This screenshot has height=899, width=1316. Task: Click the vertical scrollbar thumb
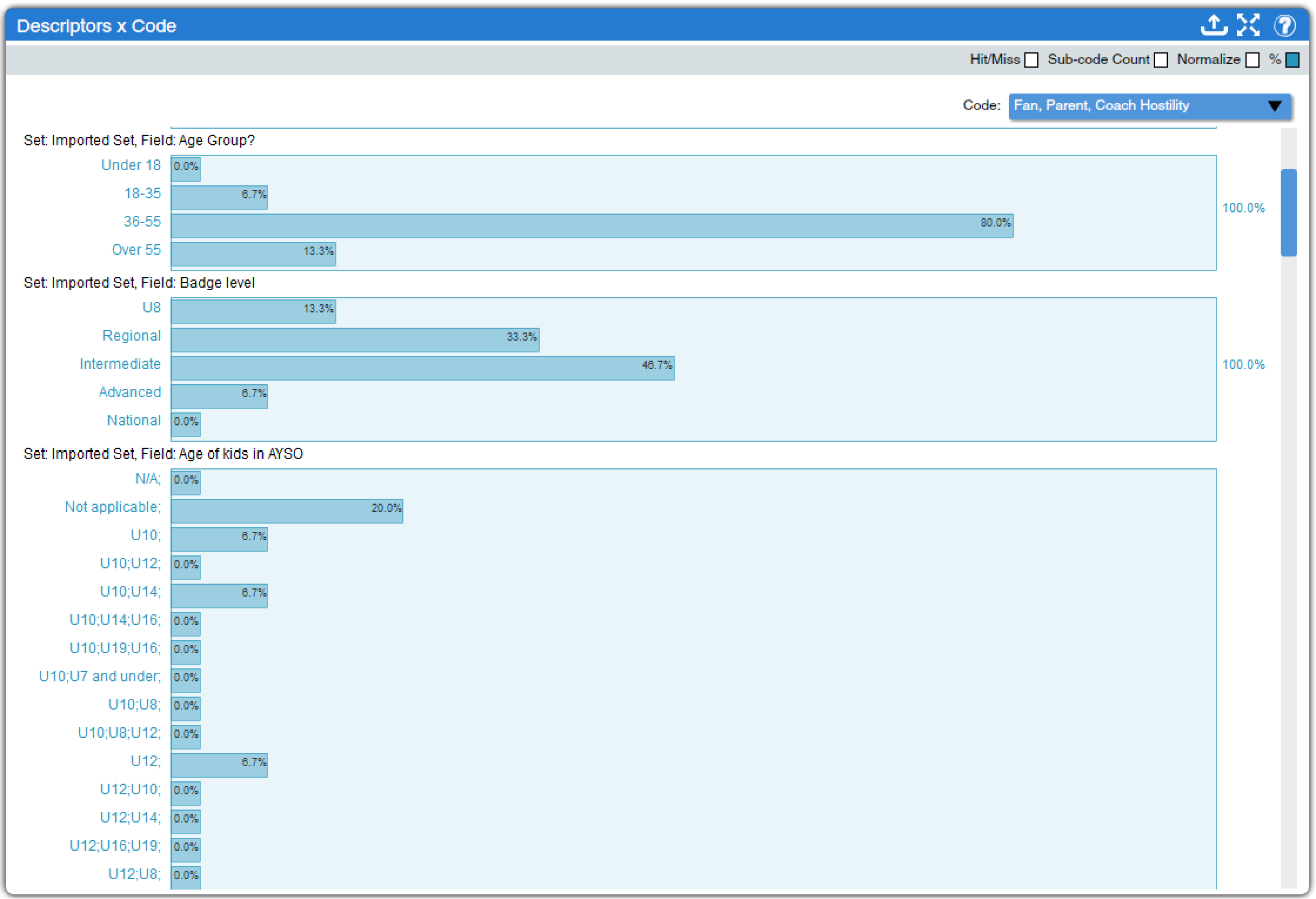pyautogui.click(x=1288, y=212)
